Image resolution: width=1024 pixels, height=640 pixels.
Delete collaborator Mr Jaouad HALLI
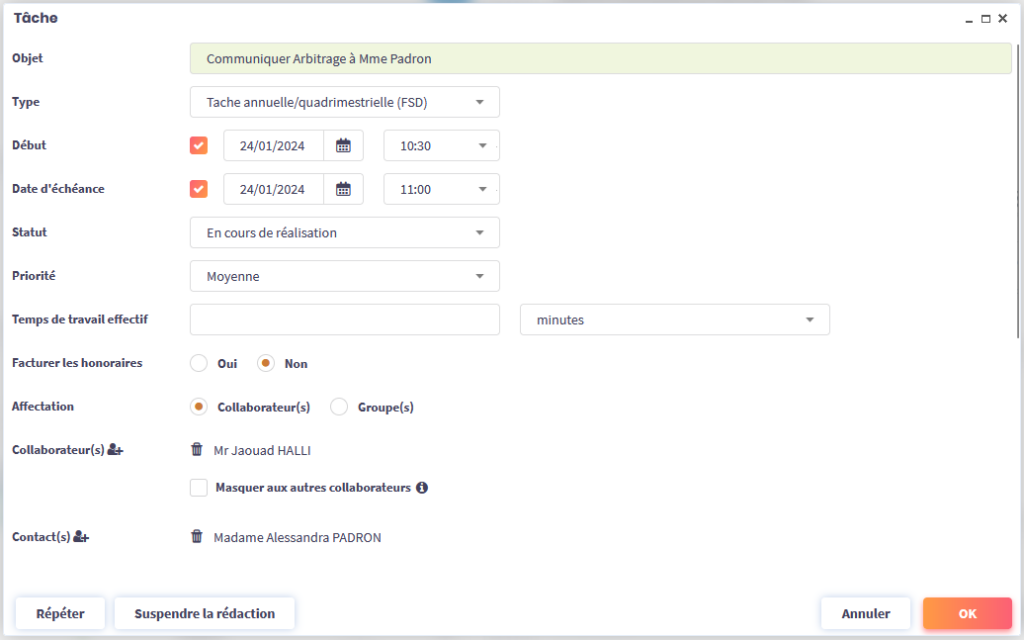click(197, 450)
